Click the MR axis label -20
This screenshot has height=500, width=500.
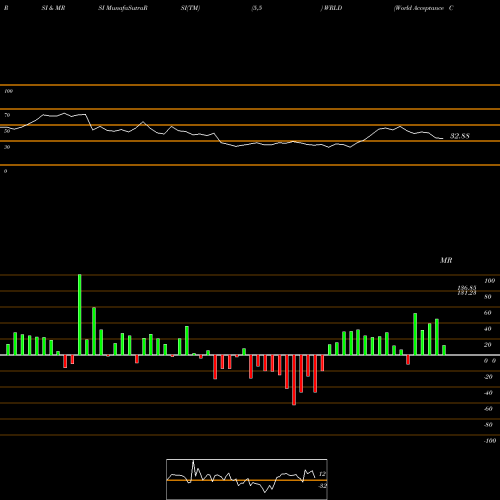click(x=488, y=377)
